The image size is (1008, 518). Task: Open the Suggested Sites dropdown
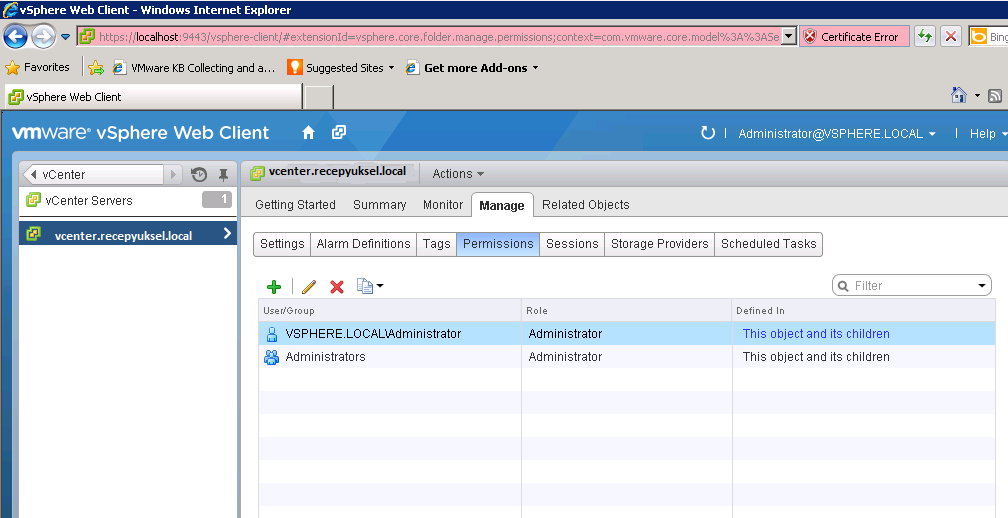click(x=341, y=67)
